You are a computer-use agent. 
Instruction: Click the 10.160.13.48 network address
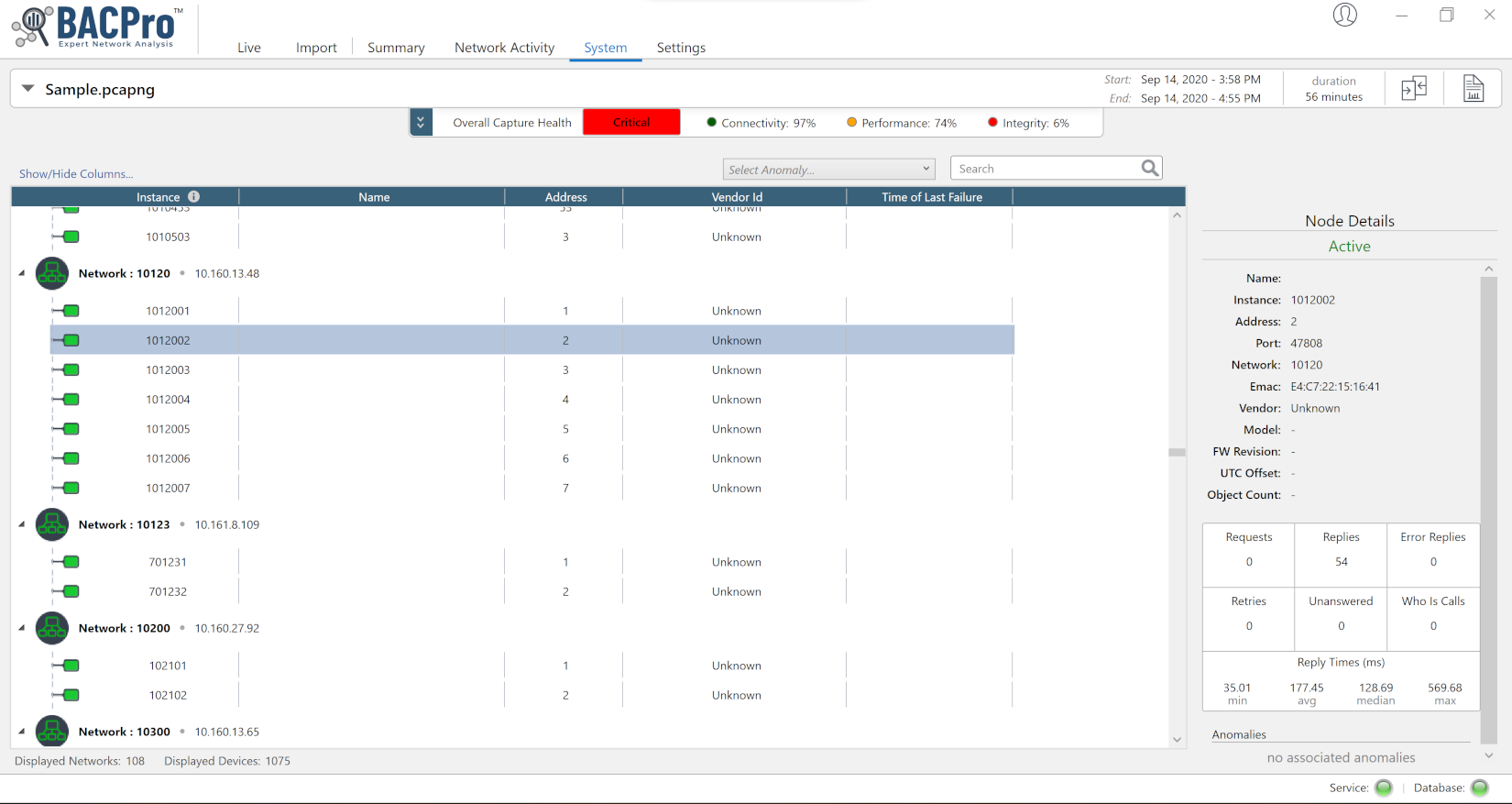227,273
